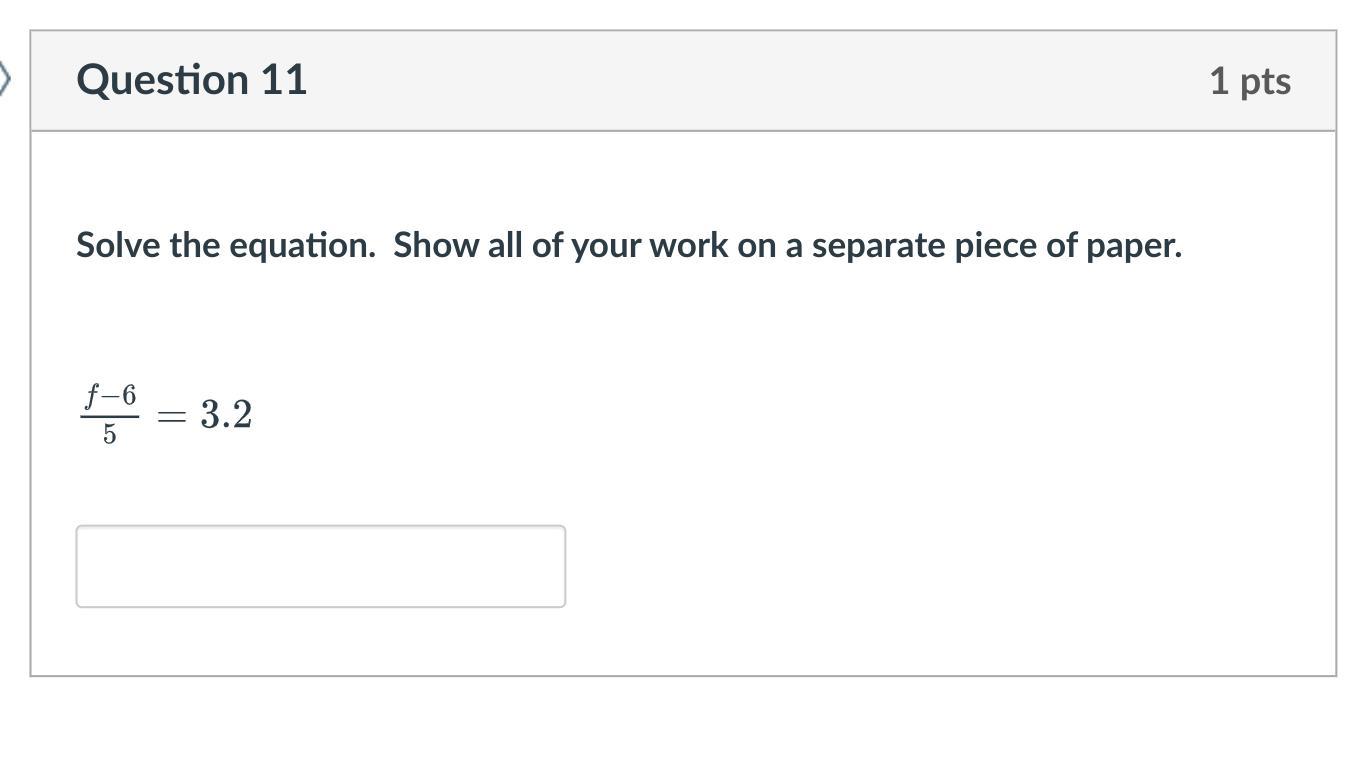Click the 1 pts points label
Screen dimensions: 1365x768
point(1249,81)
